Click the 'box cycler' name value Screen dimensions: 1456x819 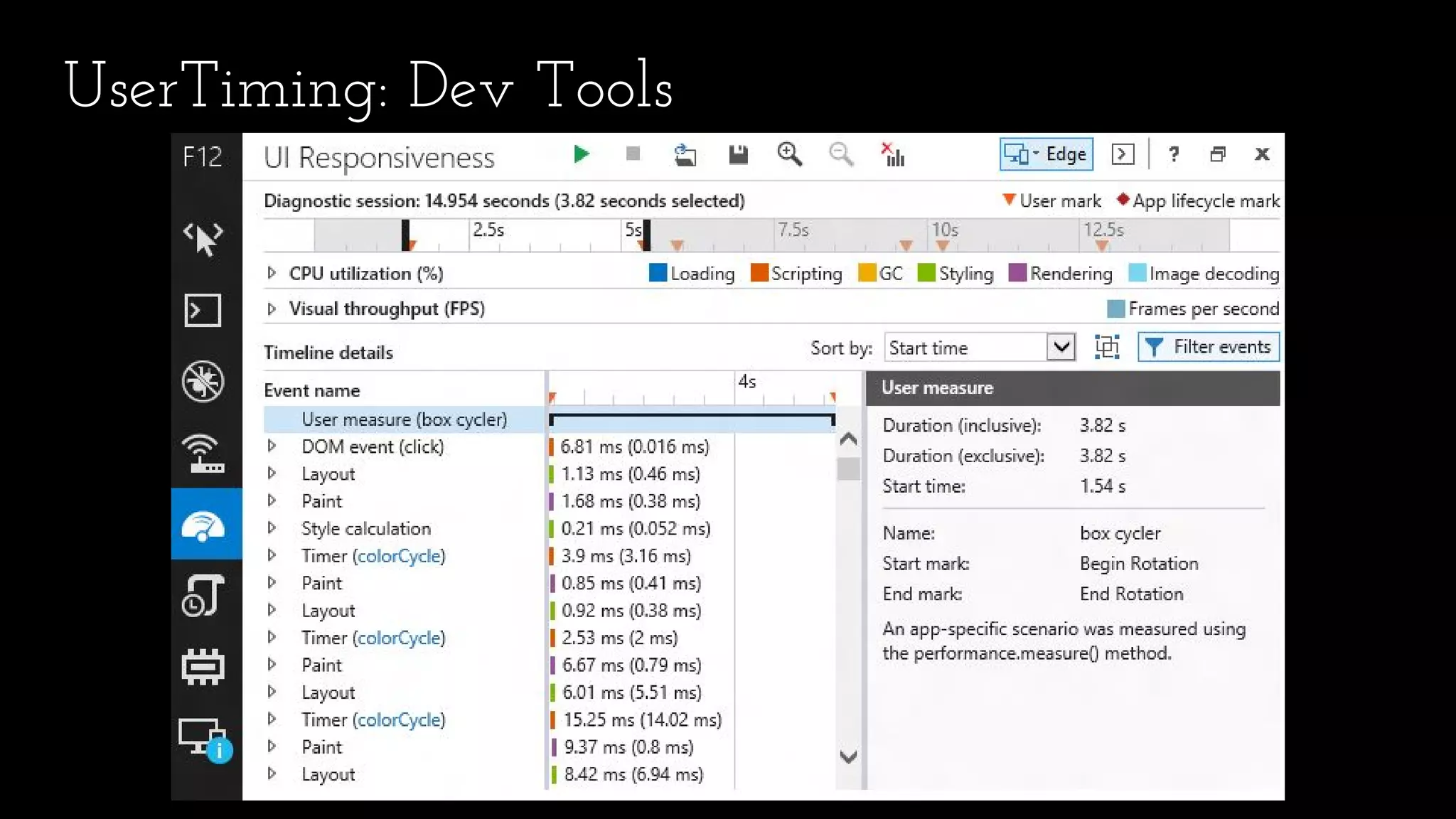[x=1120, y=533]
